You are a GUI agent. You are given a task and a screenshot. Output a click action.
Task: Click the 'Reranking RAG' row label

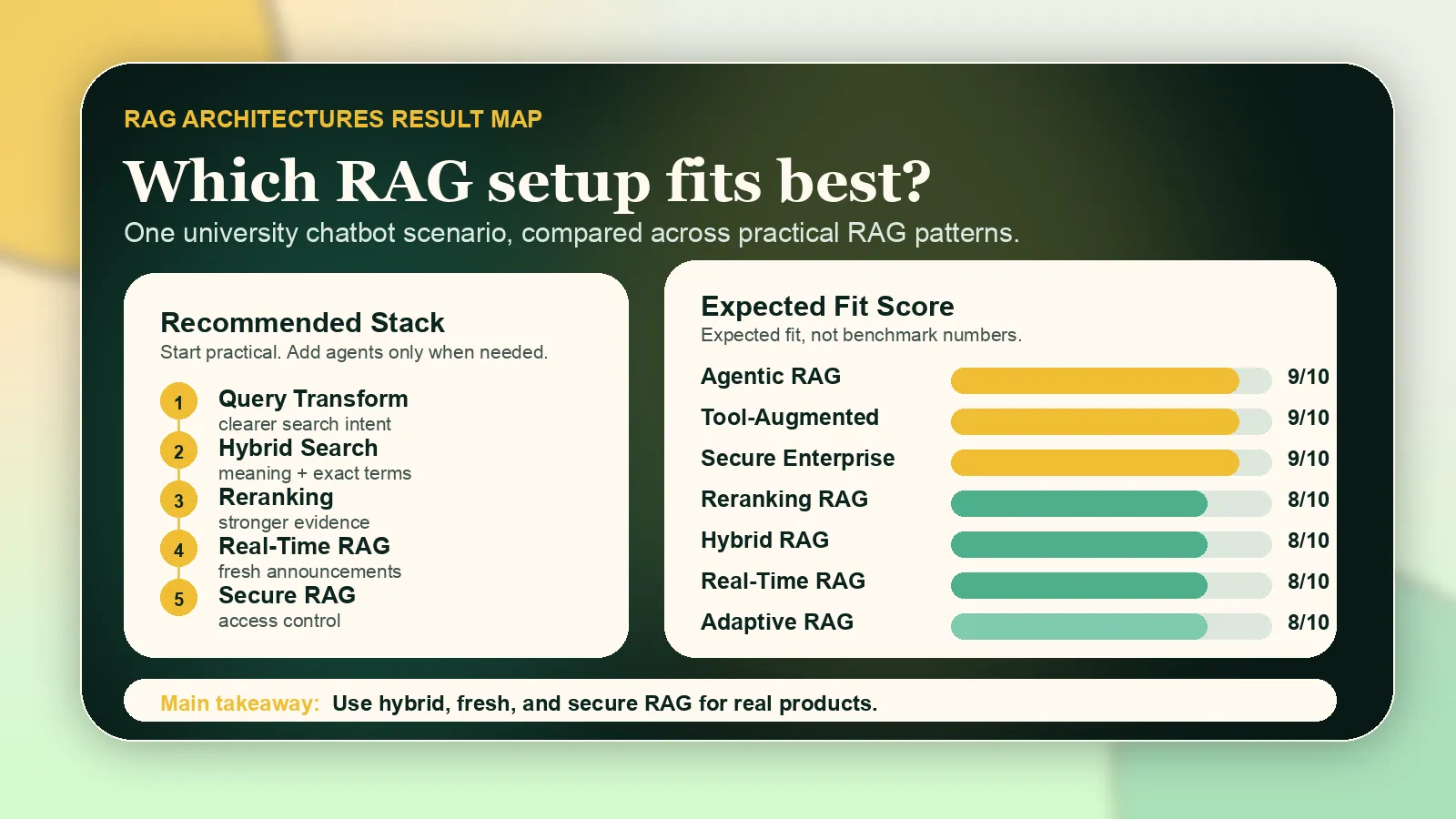pos(784,500)
